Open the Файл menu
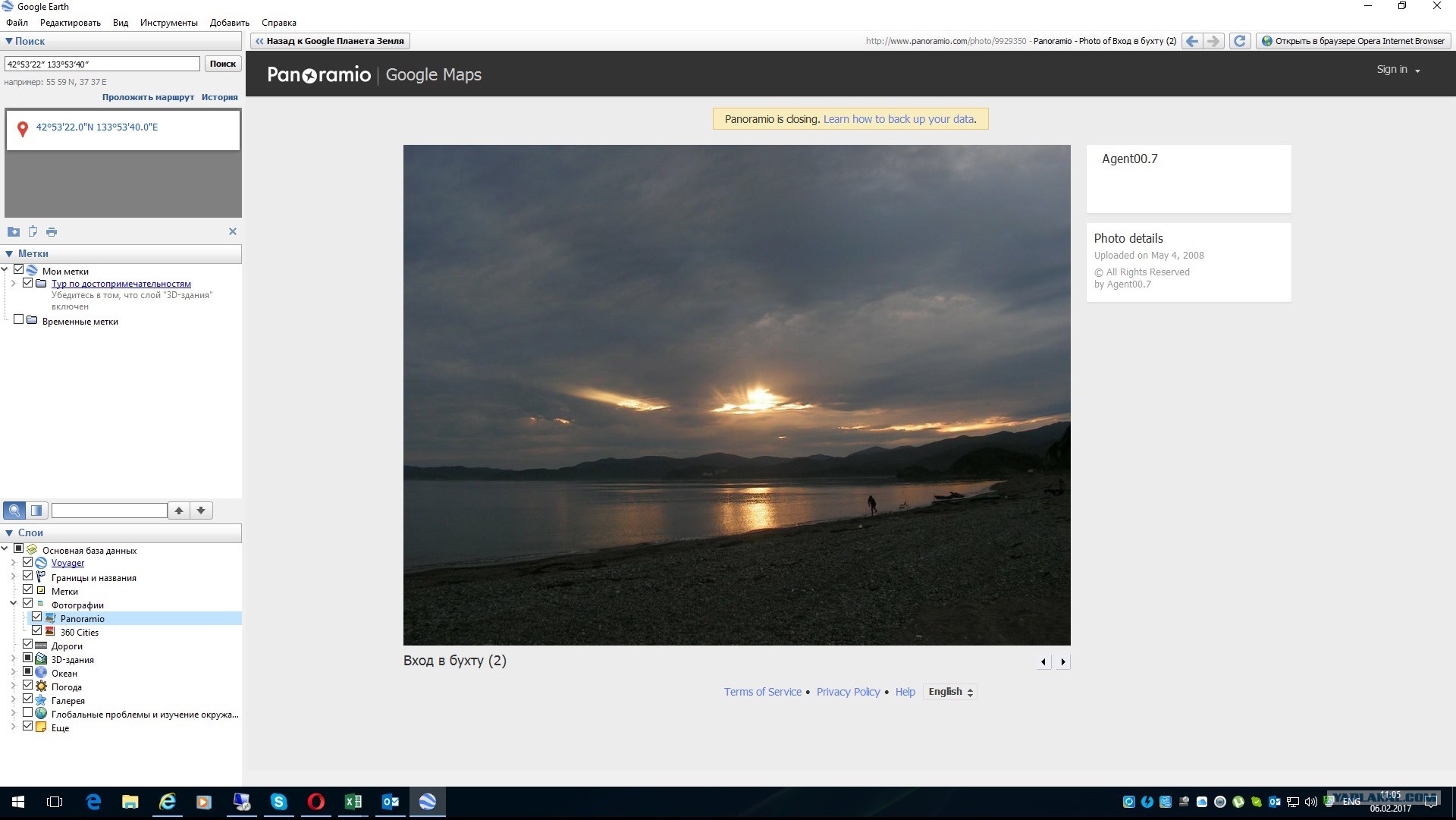Image resolution: width=1456 pixels, height=820 pixels. pyautogui.click(x=17, y=23)
